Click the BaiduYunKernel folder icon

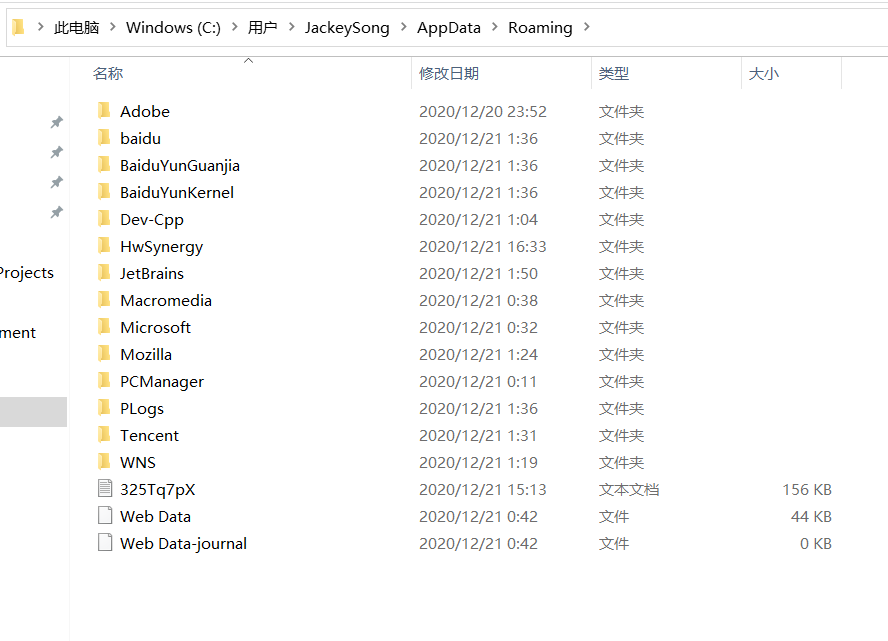click(x=104, y=192)
